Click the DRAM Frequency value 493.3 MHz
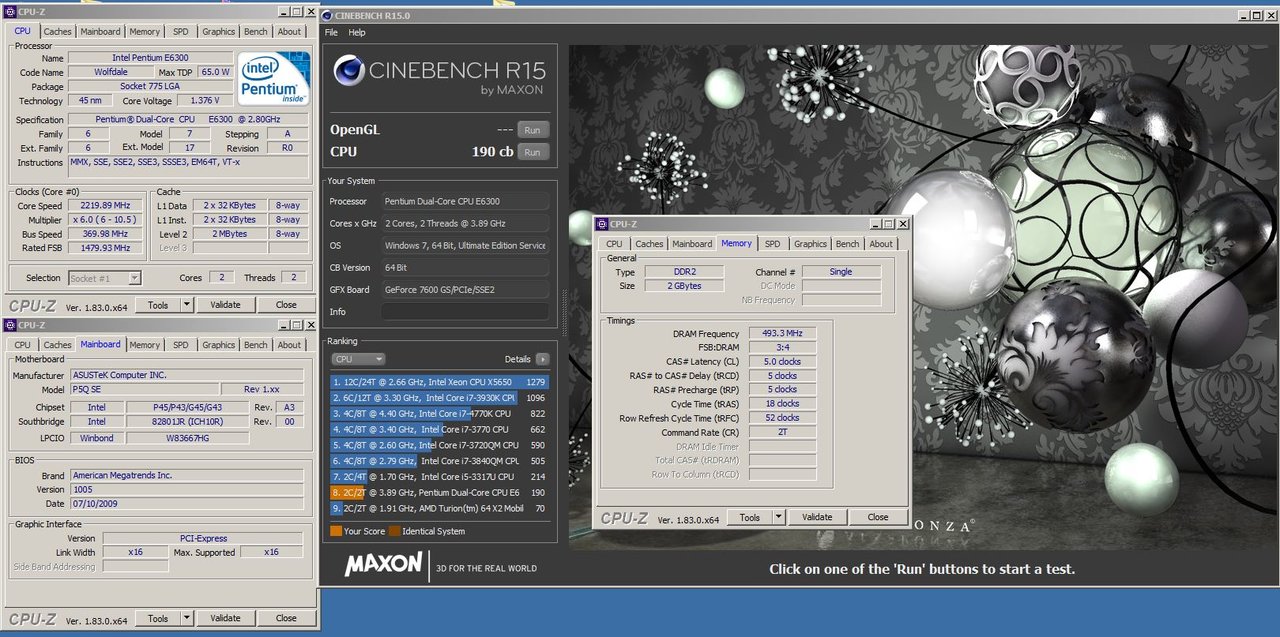Screen dimensions: 1280x637 point(781,334)
